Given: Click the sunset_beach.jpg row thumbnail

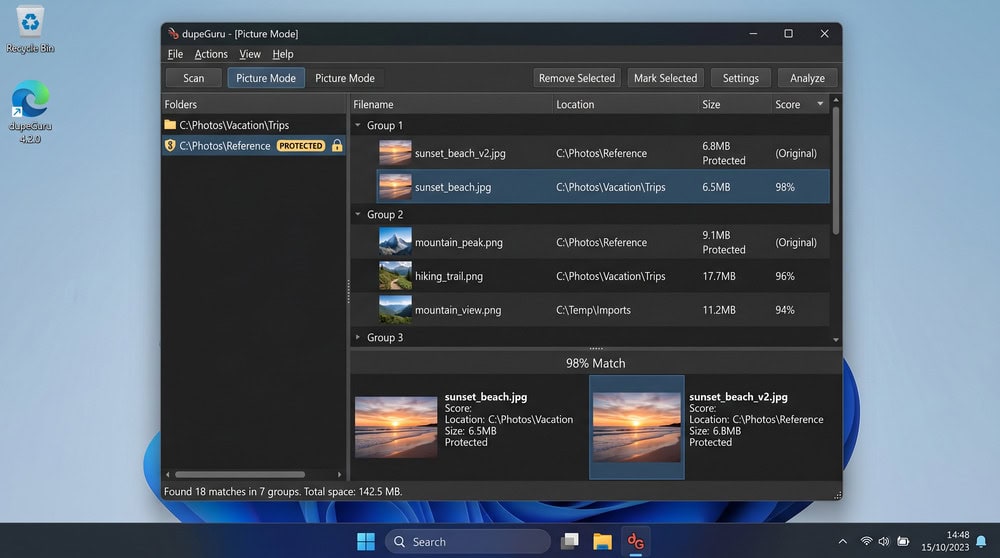Looking at the screenshot, I should tap(395, 187).
